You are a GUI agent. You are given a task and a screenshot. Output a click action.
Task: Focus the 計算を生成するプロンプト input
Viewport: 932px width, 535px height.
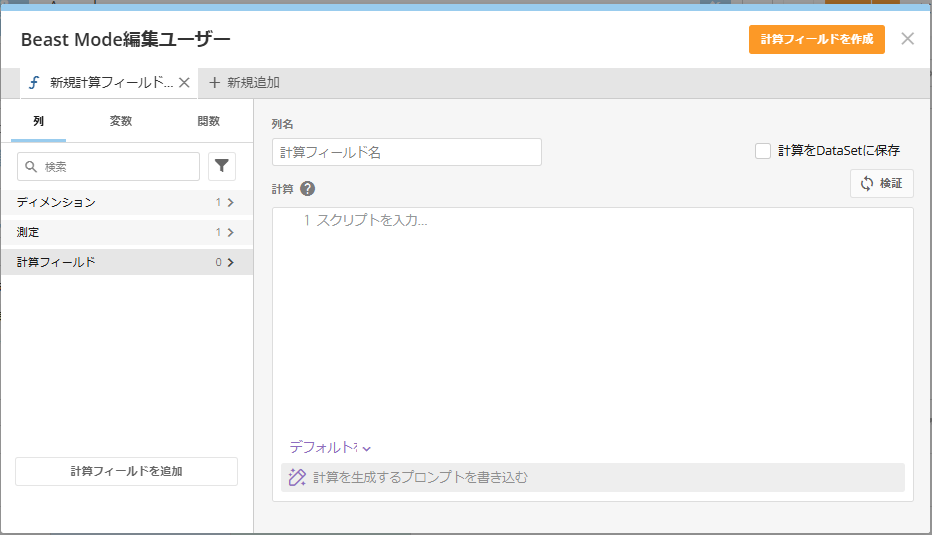pyautogui.click(x=593, y=477)
